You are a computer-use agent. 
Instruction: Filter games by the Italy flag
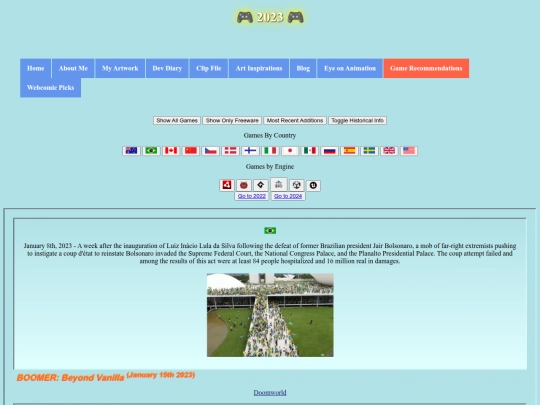tap(270, 151)
